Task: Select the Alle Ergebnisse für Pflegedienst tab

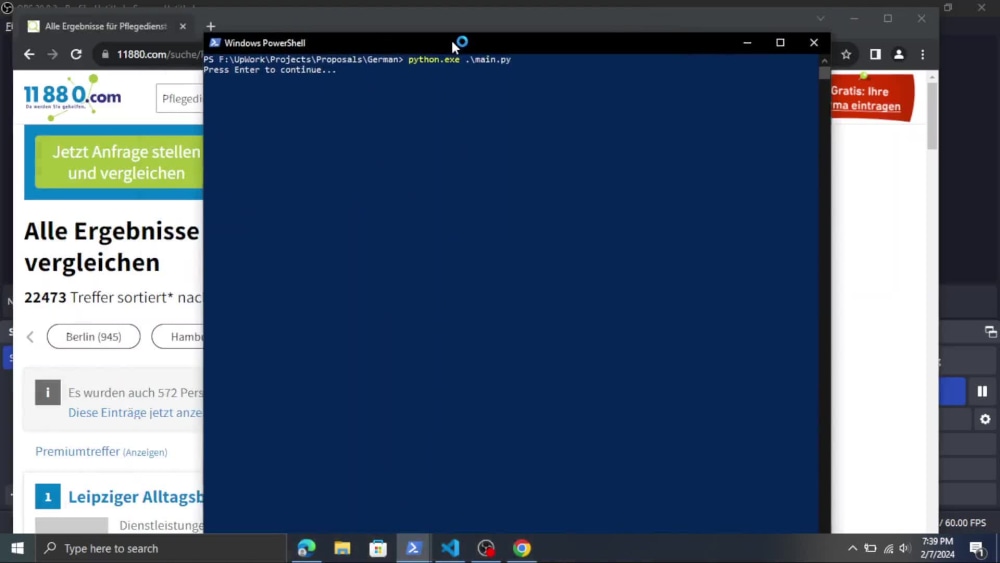Action: click(x=107, y=26)
